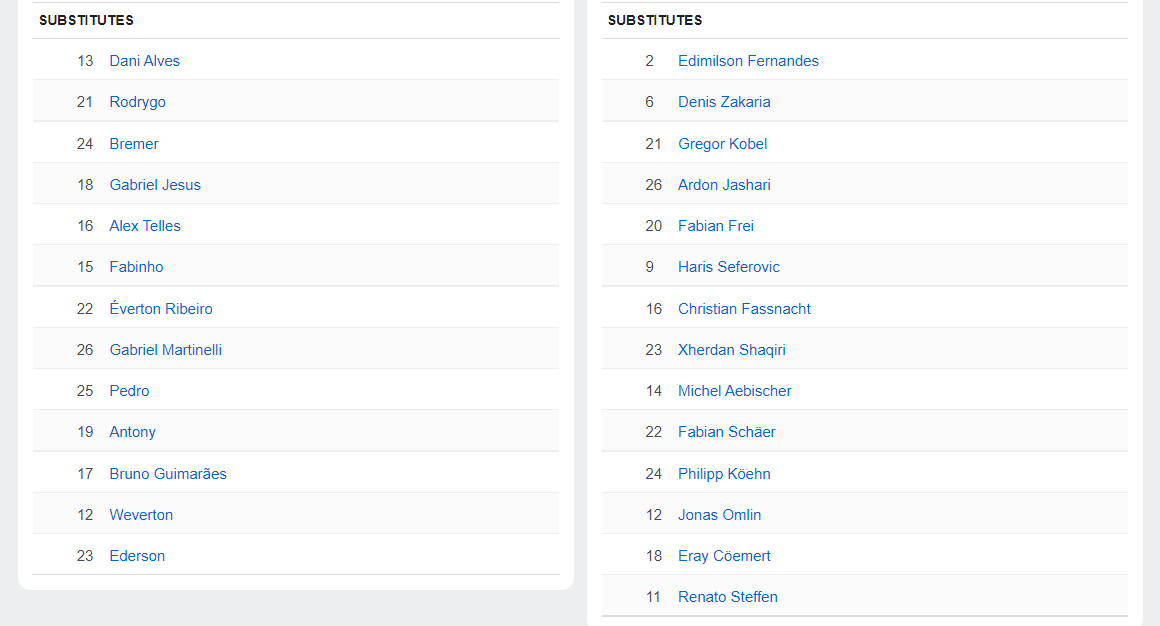The image size is (1160, 626).
Task: Open Haris Seferovic link
Action: click(x=728, y=267)
